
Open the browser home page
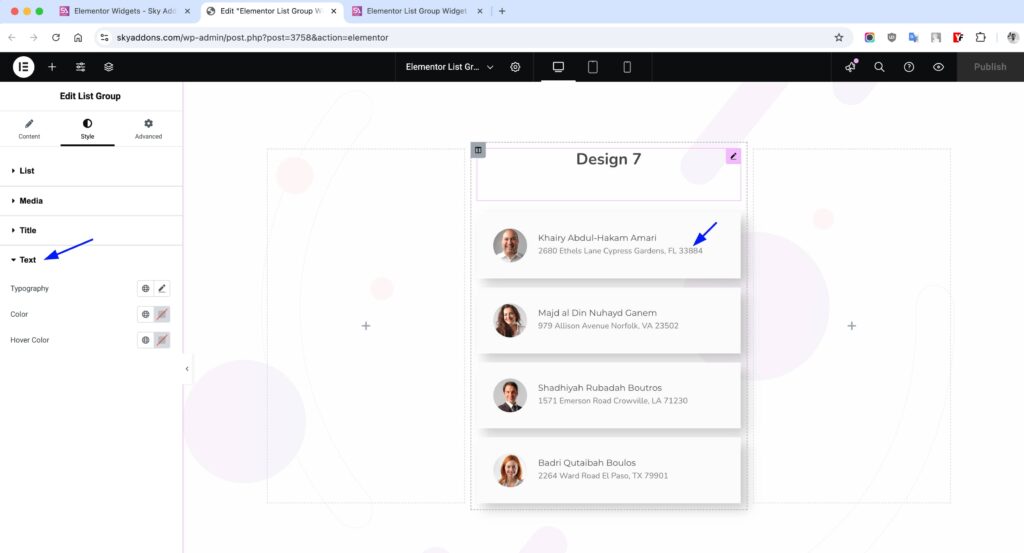coord(78,37)
